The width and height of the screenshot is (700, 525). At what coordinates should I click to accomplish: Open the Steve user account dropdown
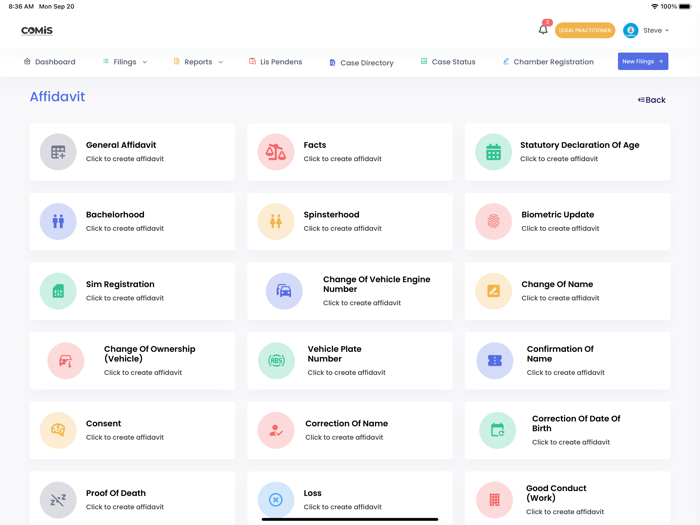(646, 30)
